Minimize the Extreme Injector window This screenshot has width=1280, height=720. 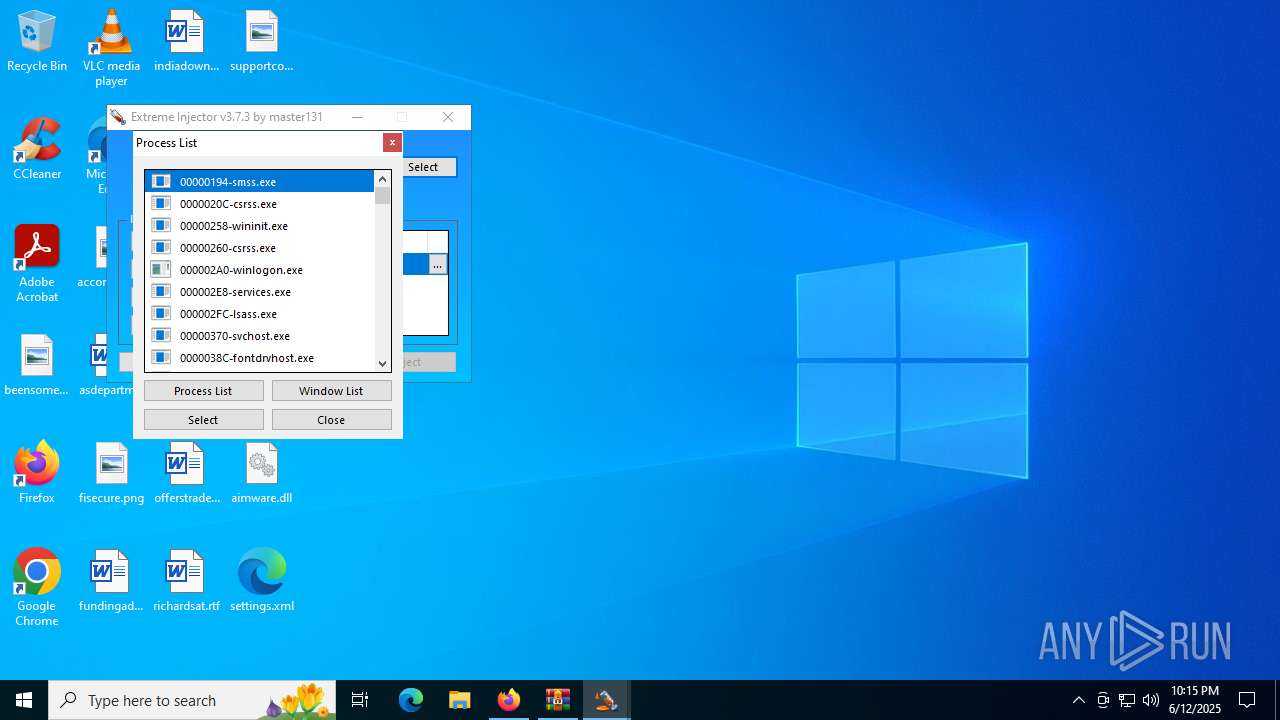click(357, 117)
